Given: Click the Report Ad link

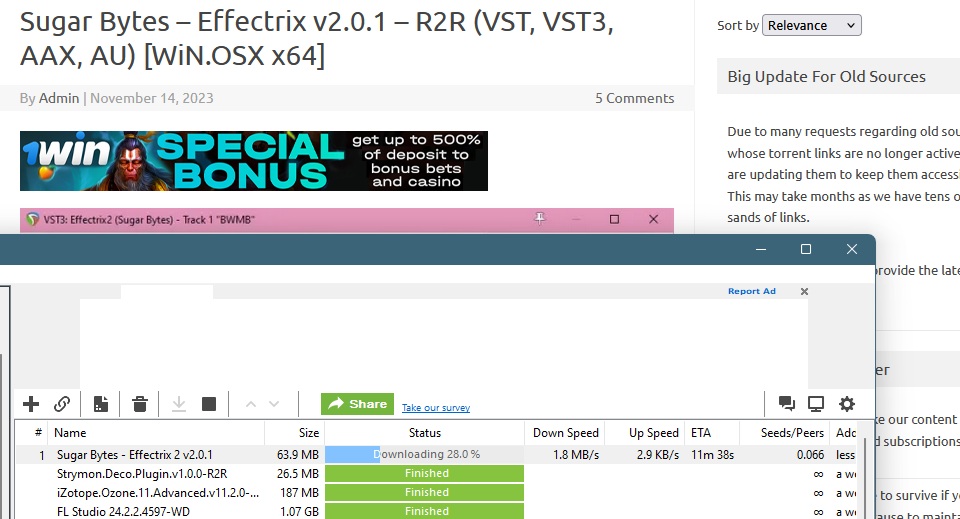Looking at the screenshot, I should click(752, 291).
